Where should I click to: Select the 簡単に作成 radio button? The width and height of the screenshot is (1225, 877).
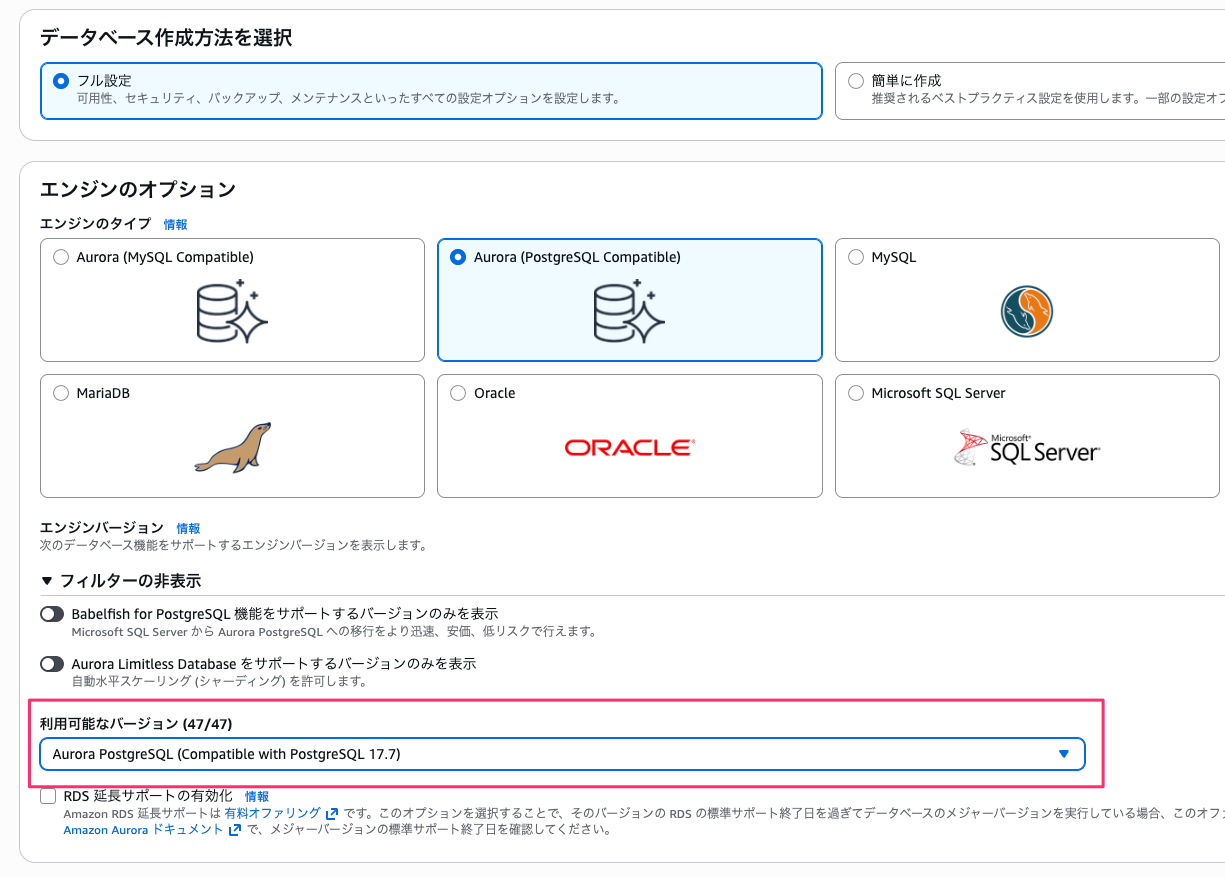point(856,80)
